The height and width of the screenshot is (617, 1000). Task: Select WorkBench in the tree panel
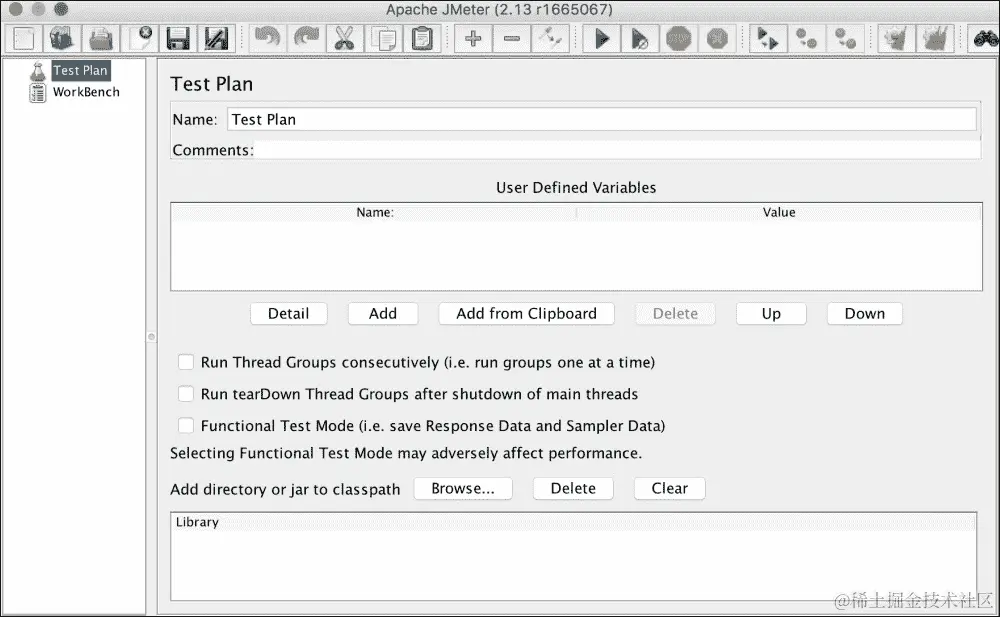point(87,91)
